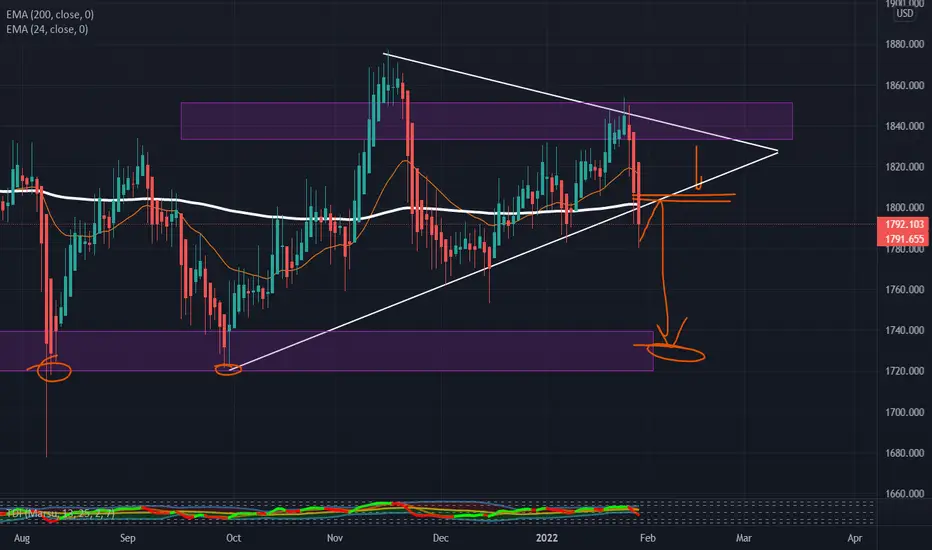Click the 2022 year label on time axis
932x550 pixels.
pyautogui.click(x=547, y=538)
